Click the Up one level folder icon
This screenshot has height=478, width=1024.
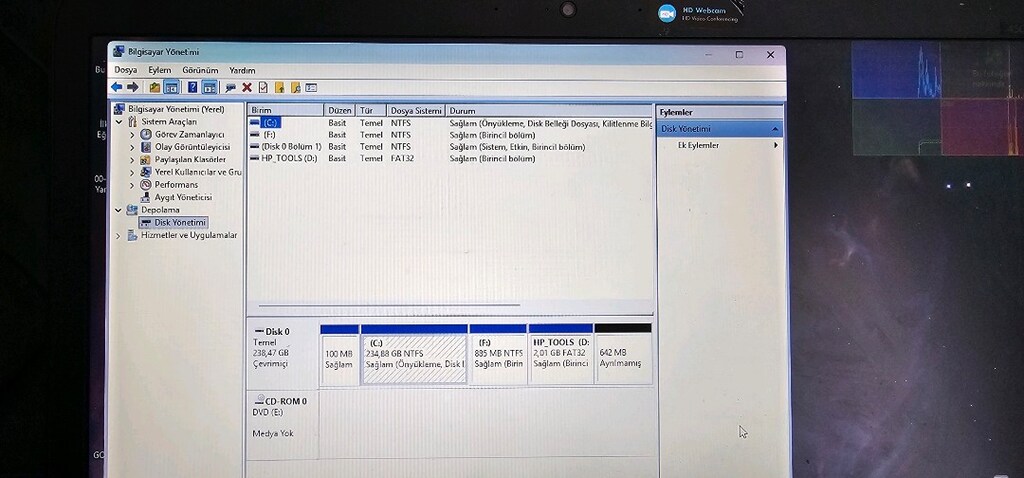pyautogui.click(x=155, y=87)
